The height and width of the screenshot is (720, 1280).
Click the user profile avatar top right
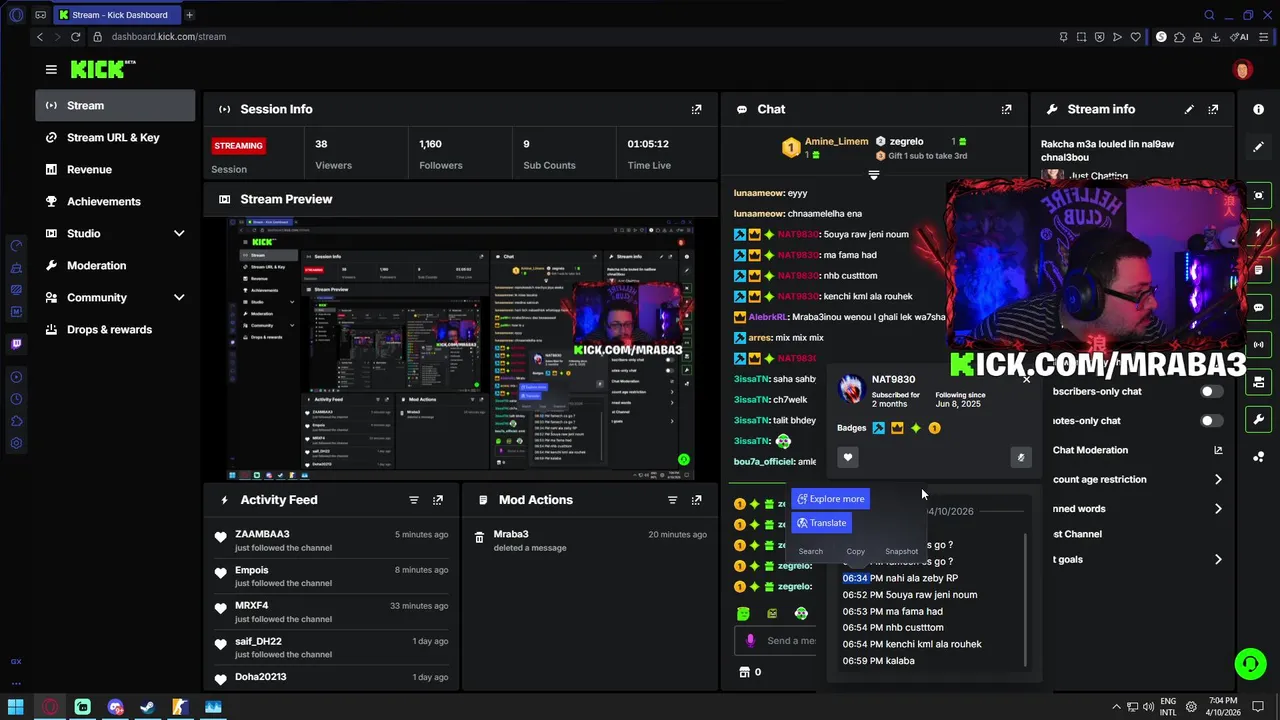(x=1243, y=70)
